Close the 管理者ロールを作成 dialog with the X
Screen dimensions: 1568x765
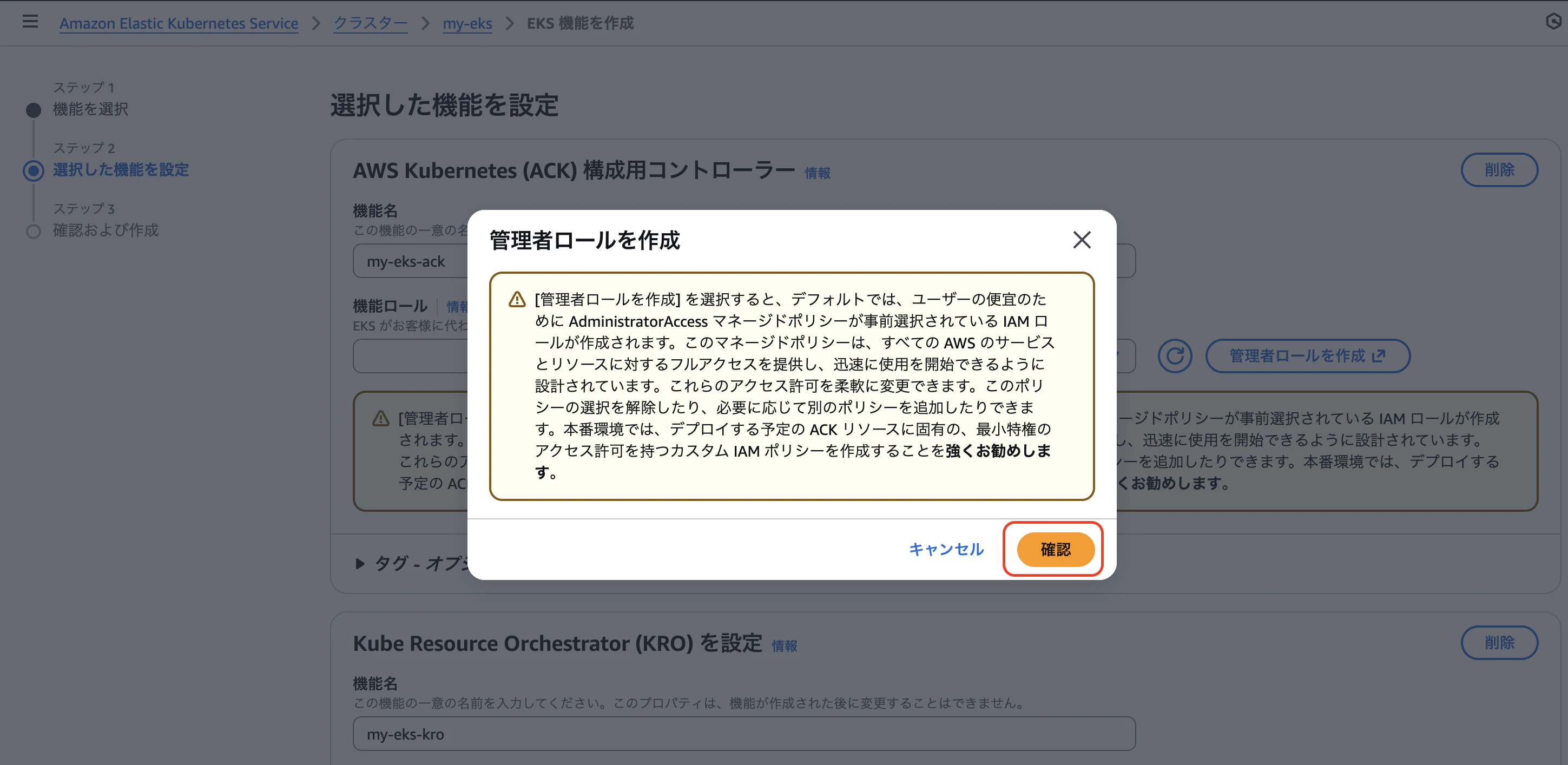coord(1082,240)
